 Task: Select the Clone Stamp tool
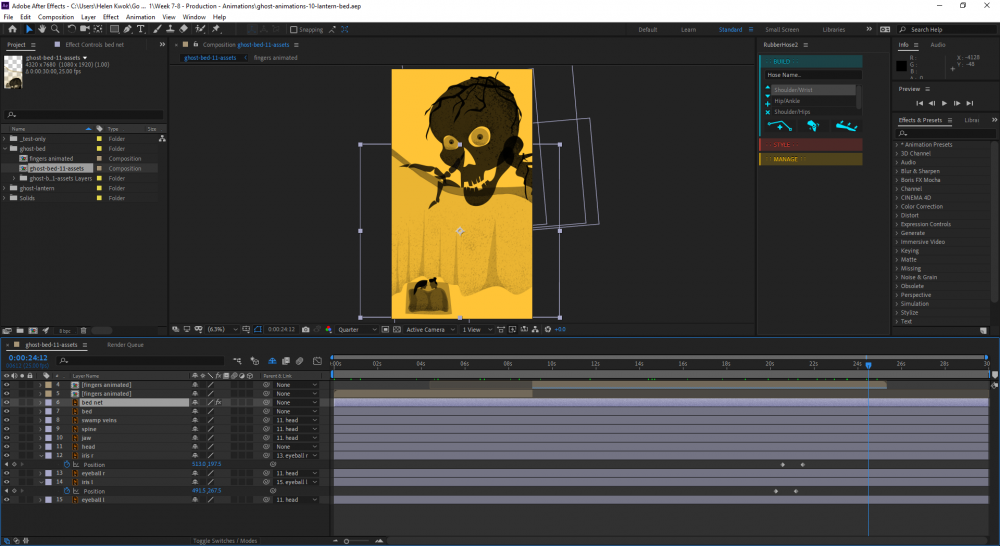click(x=170, y=29)
